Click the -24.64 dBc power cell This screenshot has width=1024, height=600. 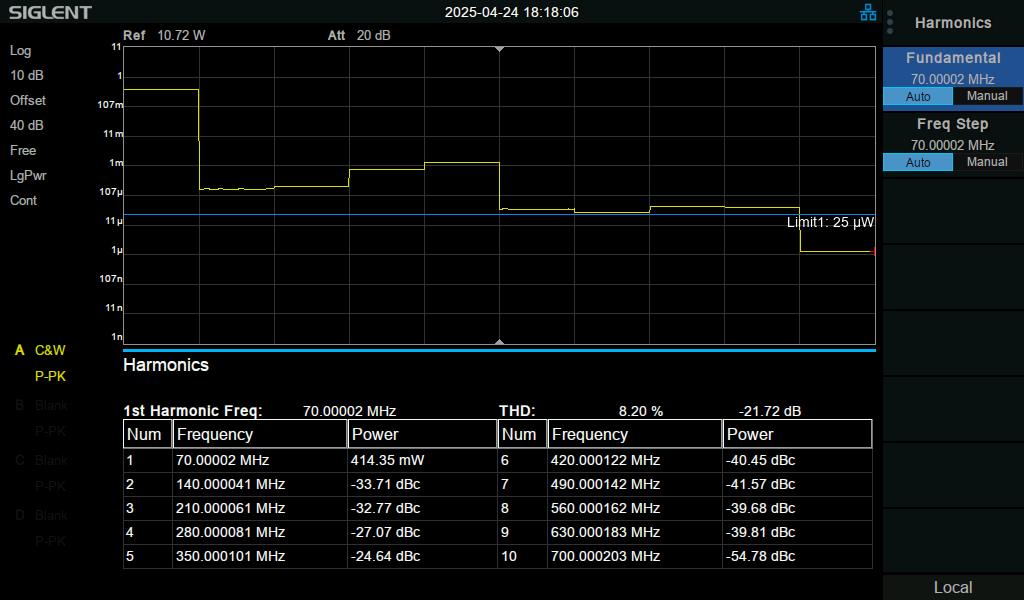(422, 556)
